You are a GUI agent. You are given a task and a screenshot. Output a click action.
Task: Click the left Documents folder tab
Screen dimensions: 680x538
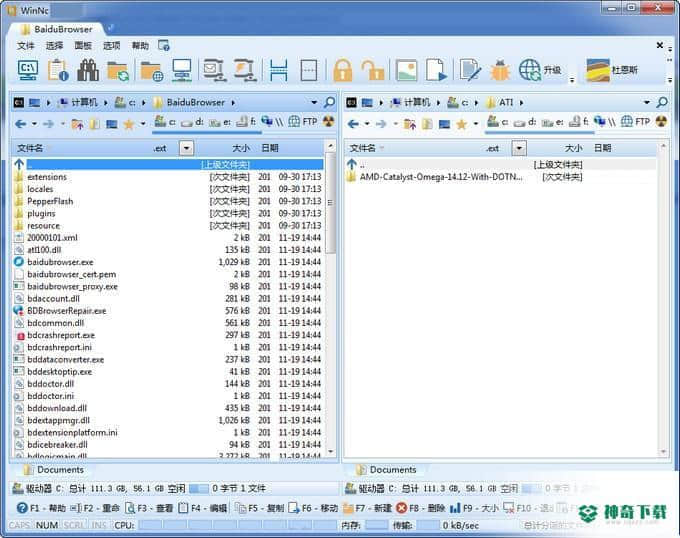54,470
